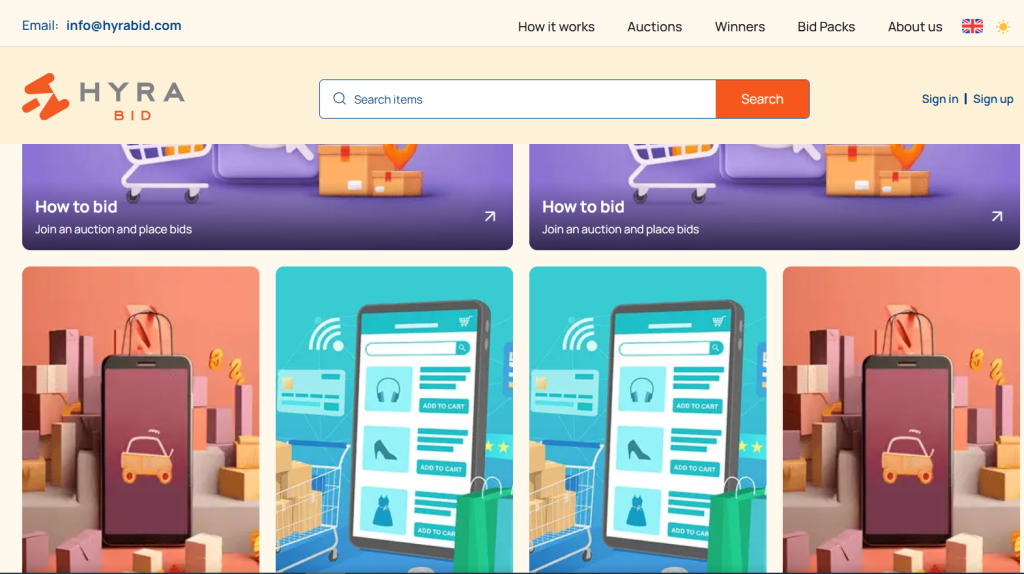Open the UK flag language selector
The height and width of the screenshot is (574, 1024).
[972, 26]
